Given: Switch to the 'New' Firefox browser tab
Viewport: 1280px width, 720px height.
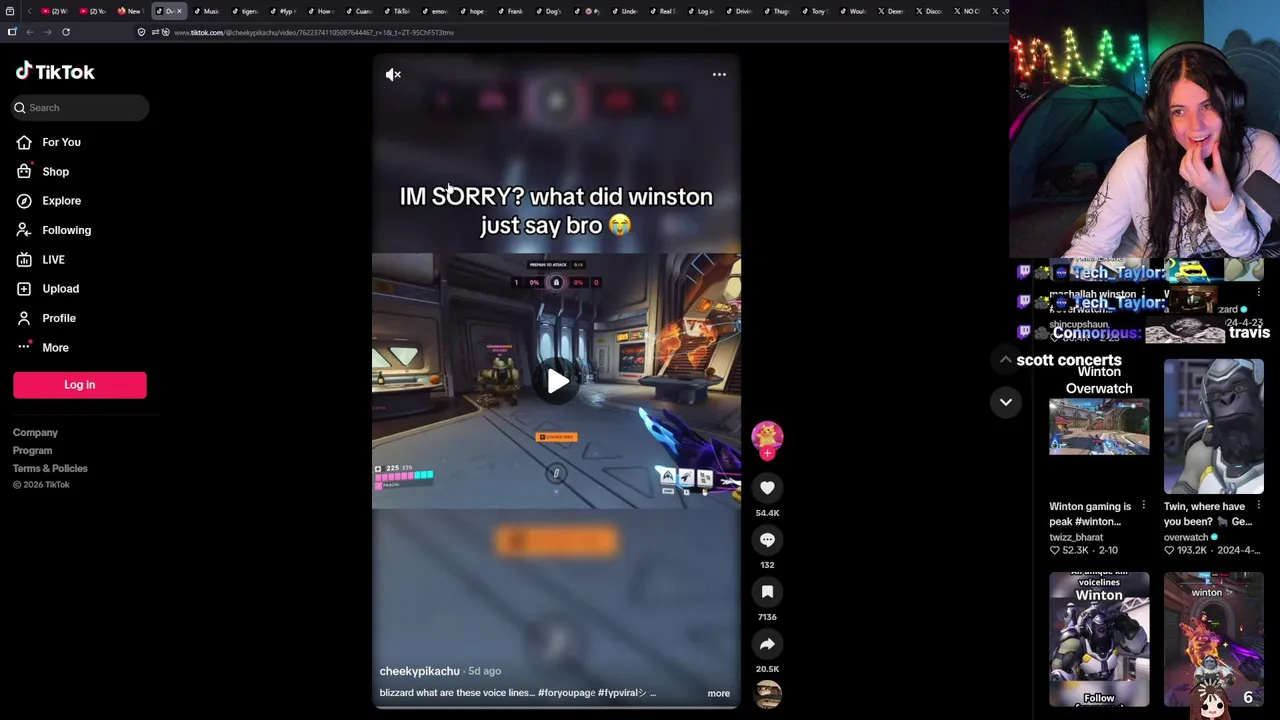Looking at the screenshot, I should coord(130,11).
